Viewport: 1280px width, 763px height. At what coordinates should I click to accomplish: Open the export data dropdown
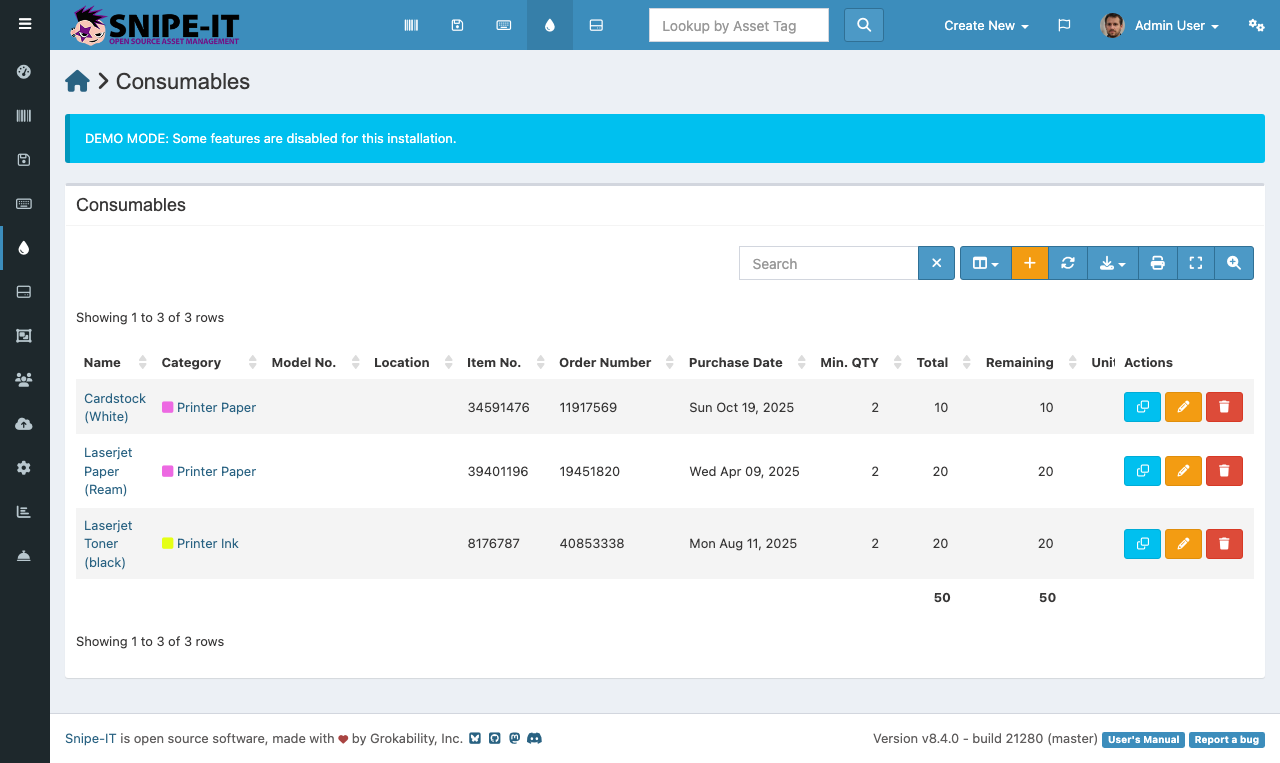[x=1112, y=263]
